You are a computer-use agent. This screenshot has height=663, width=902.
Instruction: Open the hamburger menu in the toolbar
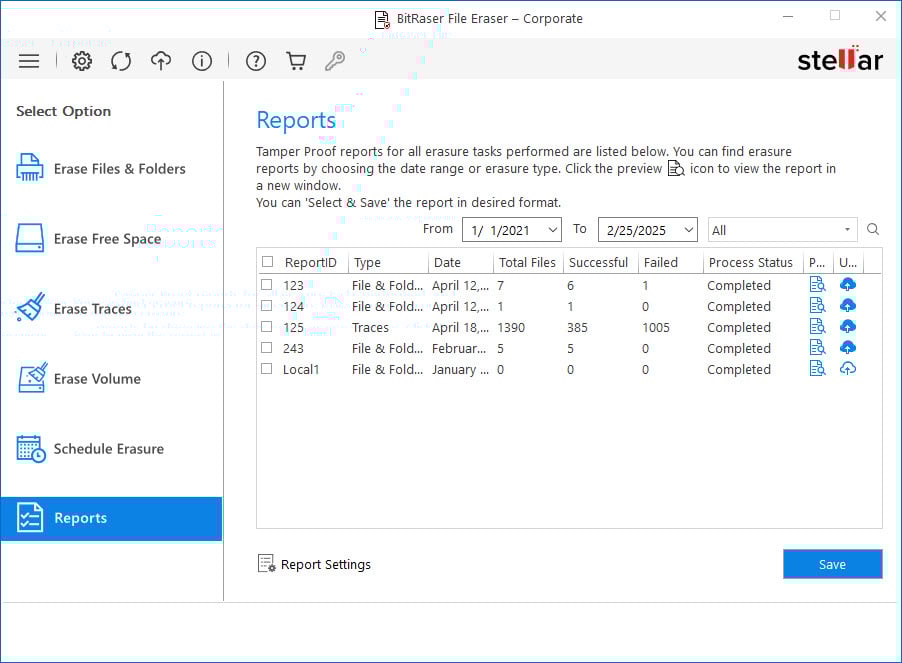pyautogui.click(x=29, y=61)
